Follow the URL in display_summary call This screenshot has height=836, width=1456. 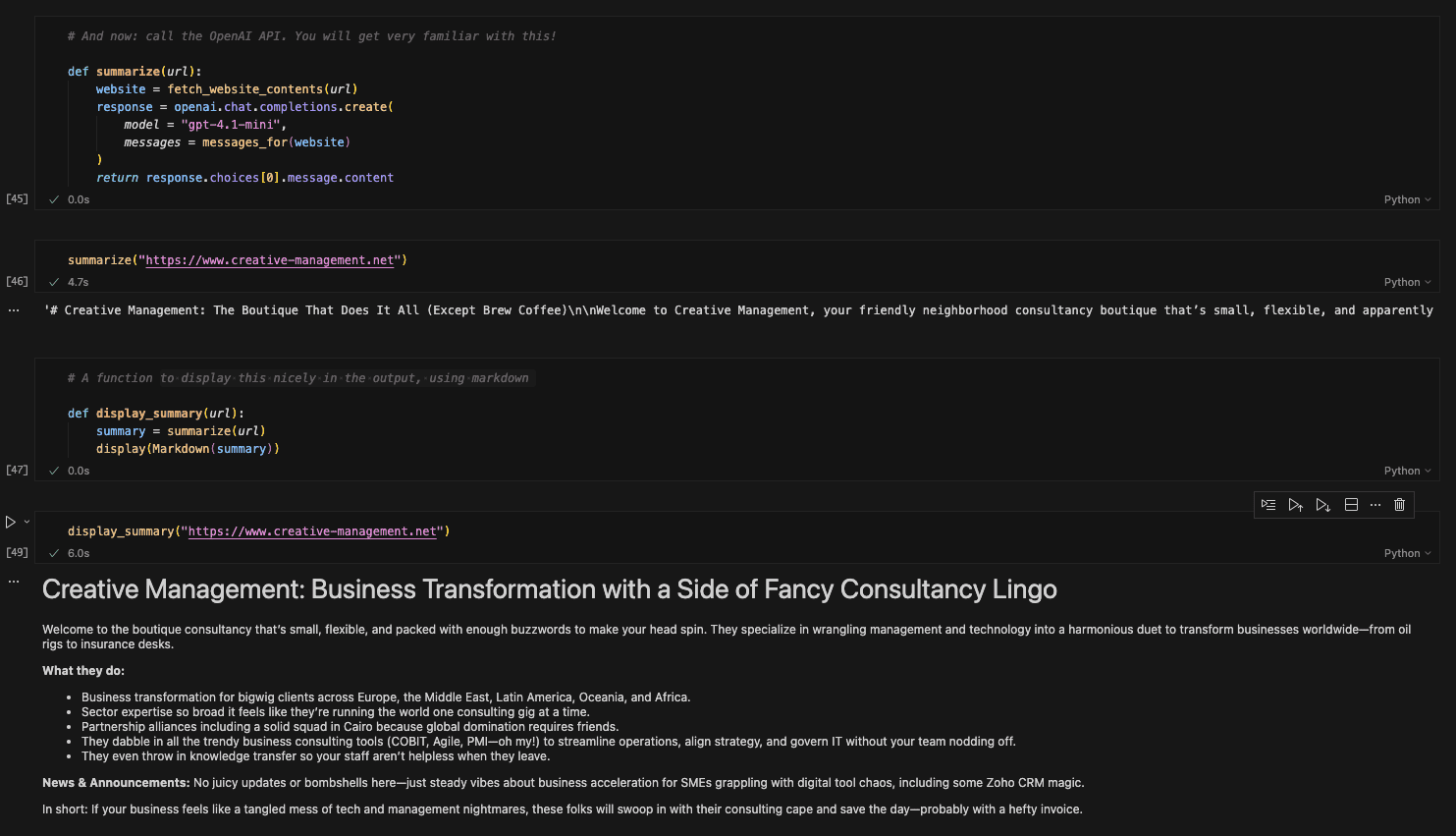312,531
